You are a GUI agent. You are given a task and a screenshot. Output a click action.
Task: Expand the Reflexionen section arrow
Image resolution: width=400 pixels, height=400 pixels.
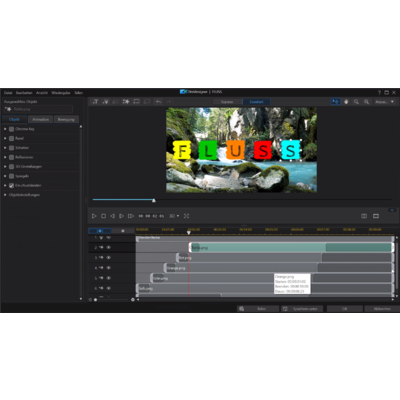5,157
